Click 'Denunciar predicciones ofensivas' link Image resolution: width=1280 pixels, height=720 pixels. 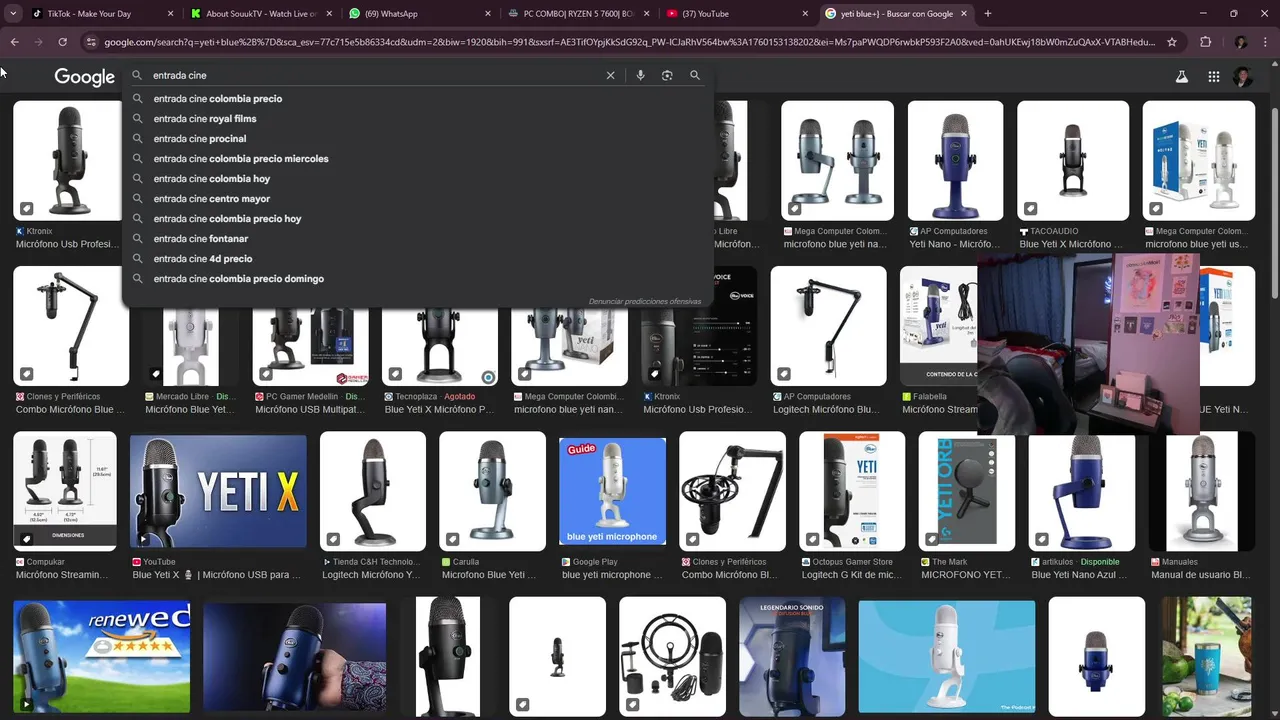tap(645, 301)
